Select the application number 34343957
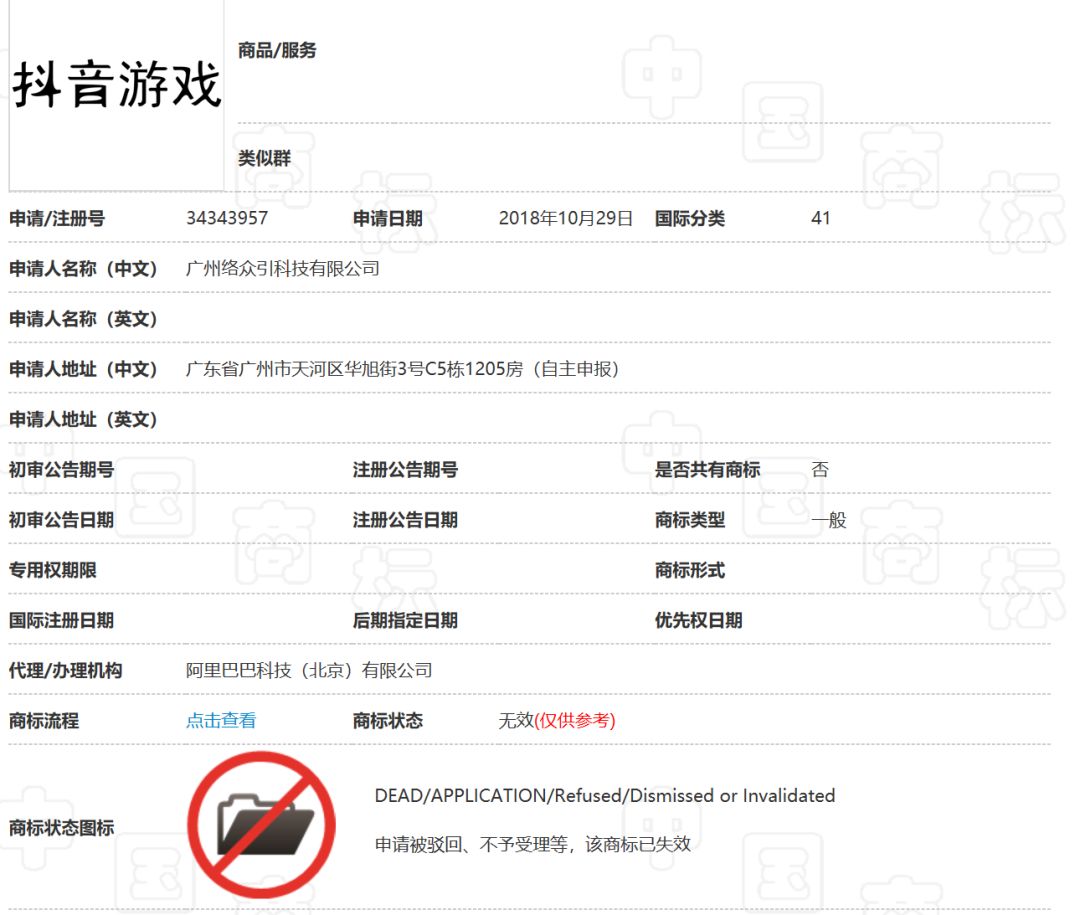Viewport: 1080px width, 915px height. pyautogui.click(x=227, y=218)
